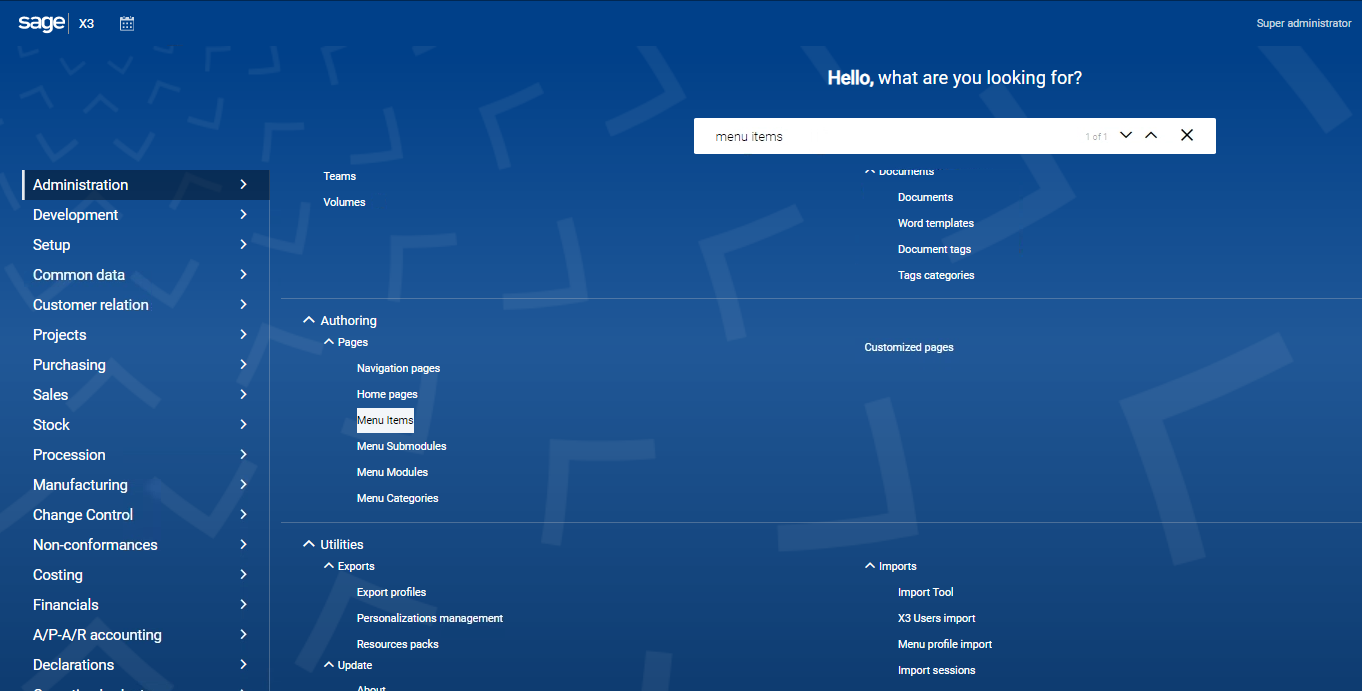
Task: Collapse the Utilities section
Action: (308, 545)
